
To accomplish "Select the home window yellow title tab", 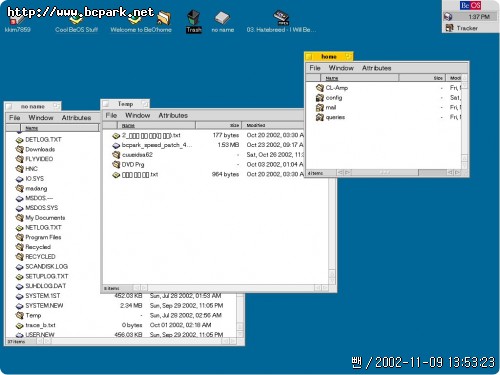I will click(x=329, y=57).
